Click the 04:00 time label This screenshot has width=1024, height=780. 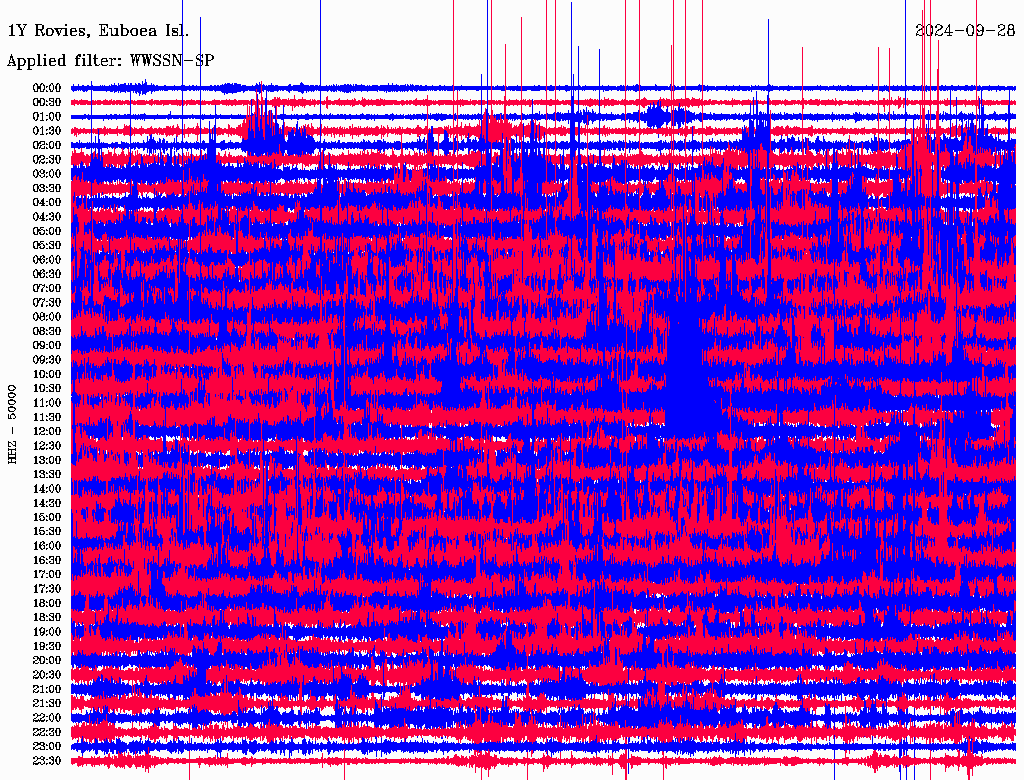pyautogui.click(x=47, y=202)
